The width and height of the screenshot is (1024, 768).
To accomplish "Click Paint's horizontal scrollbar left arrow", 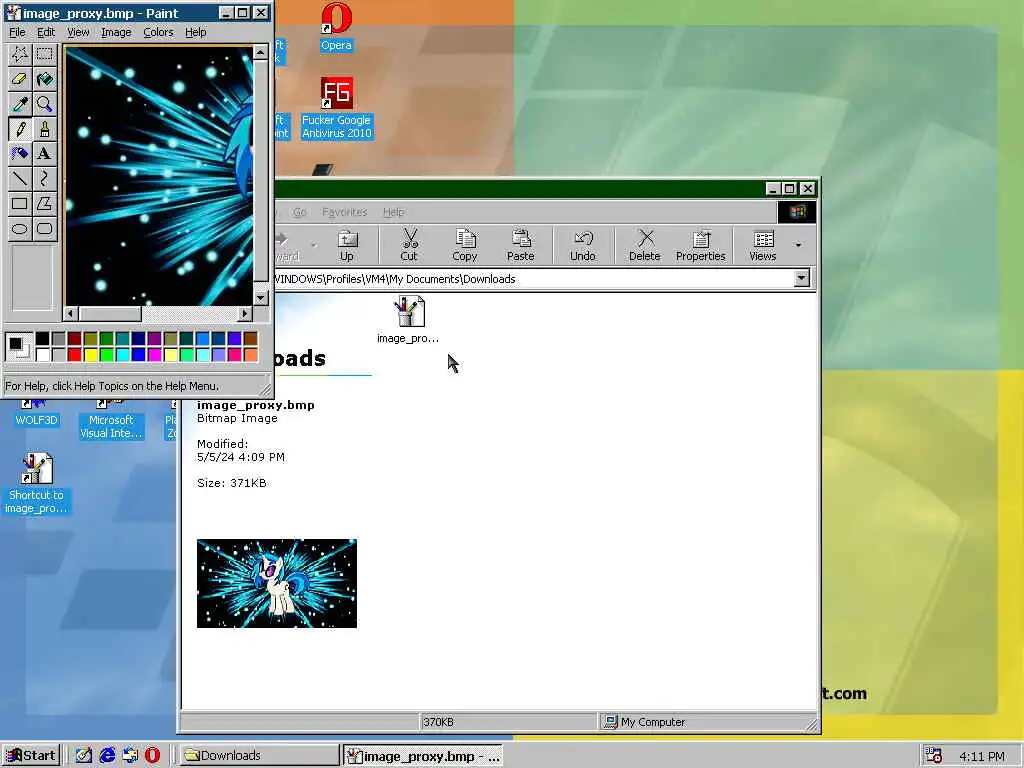I will pos(71,313).
